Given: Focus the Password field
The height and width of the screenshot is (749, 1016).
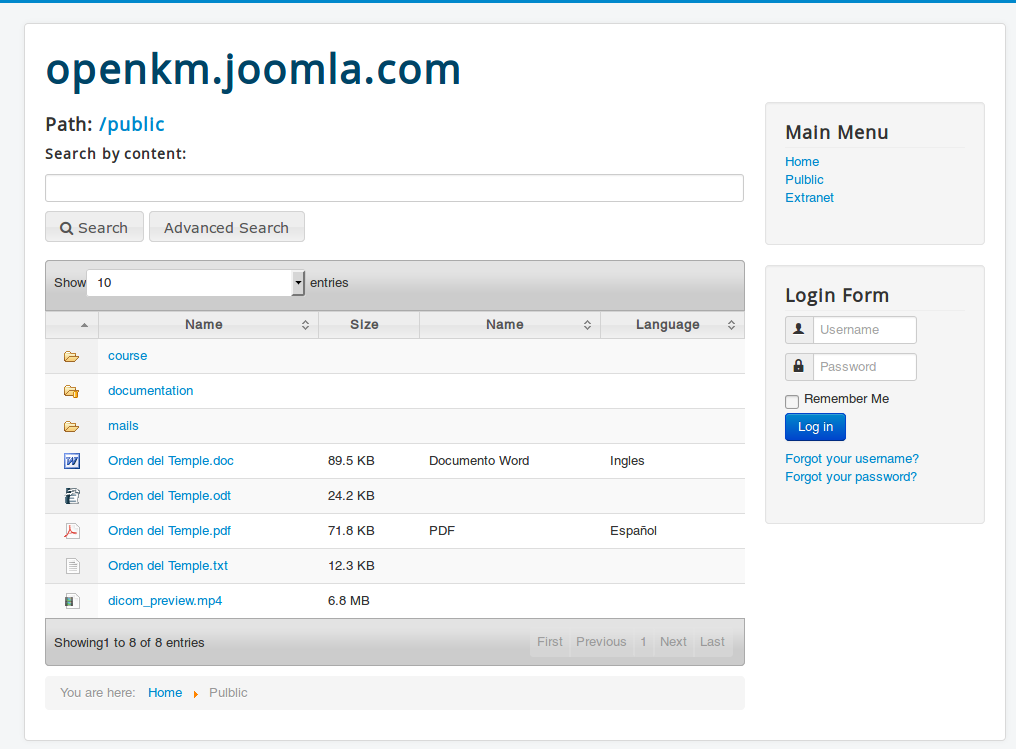Looking at the screenshot, I should [865, 367].
